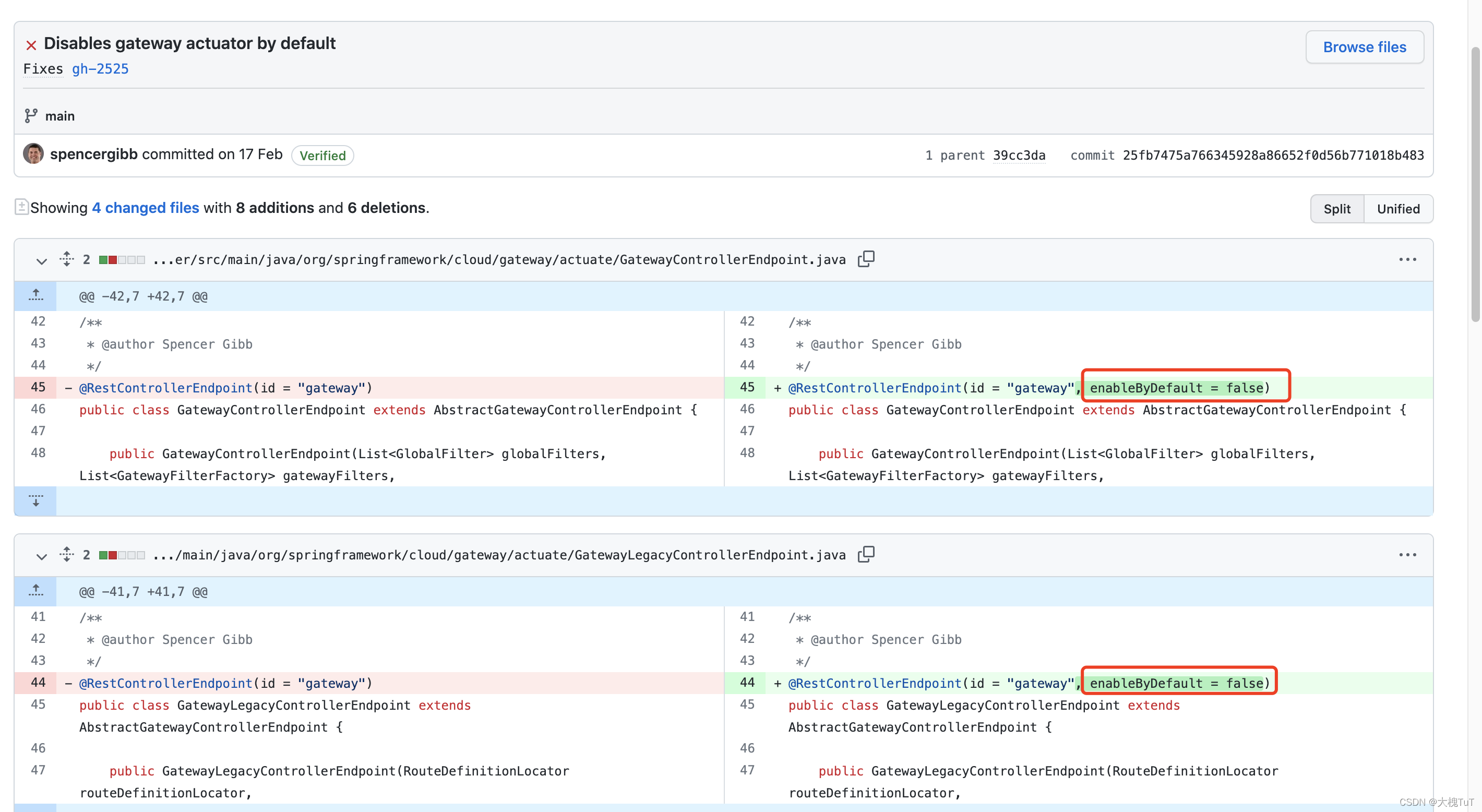Click the Split view toggle
This screenshot has width=1482, height=812.
click(1337, 208)
